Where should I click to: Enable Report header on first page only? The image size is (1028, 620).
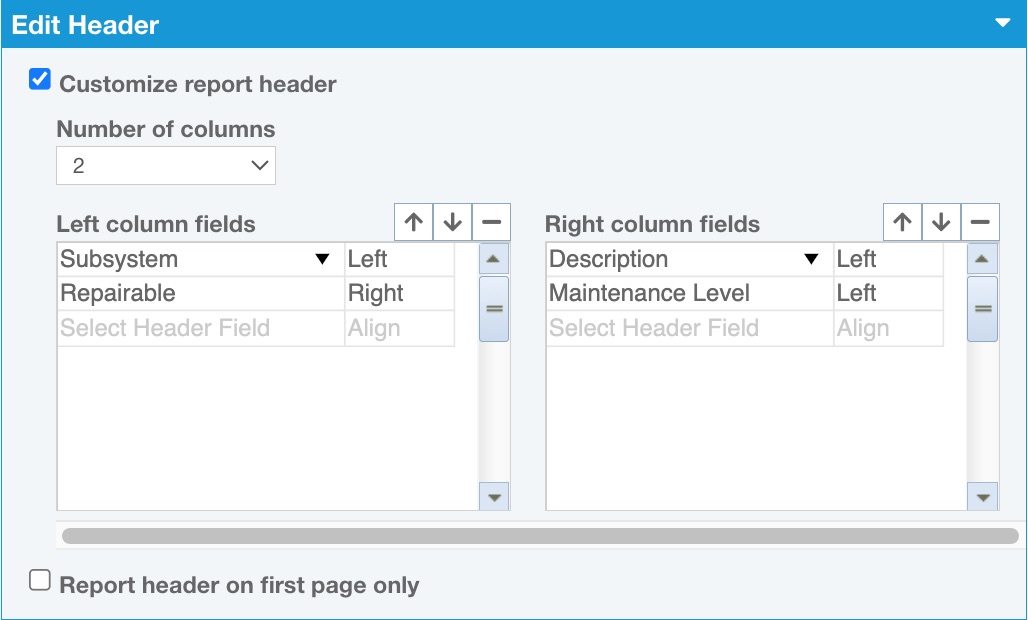click(40, 581)
